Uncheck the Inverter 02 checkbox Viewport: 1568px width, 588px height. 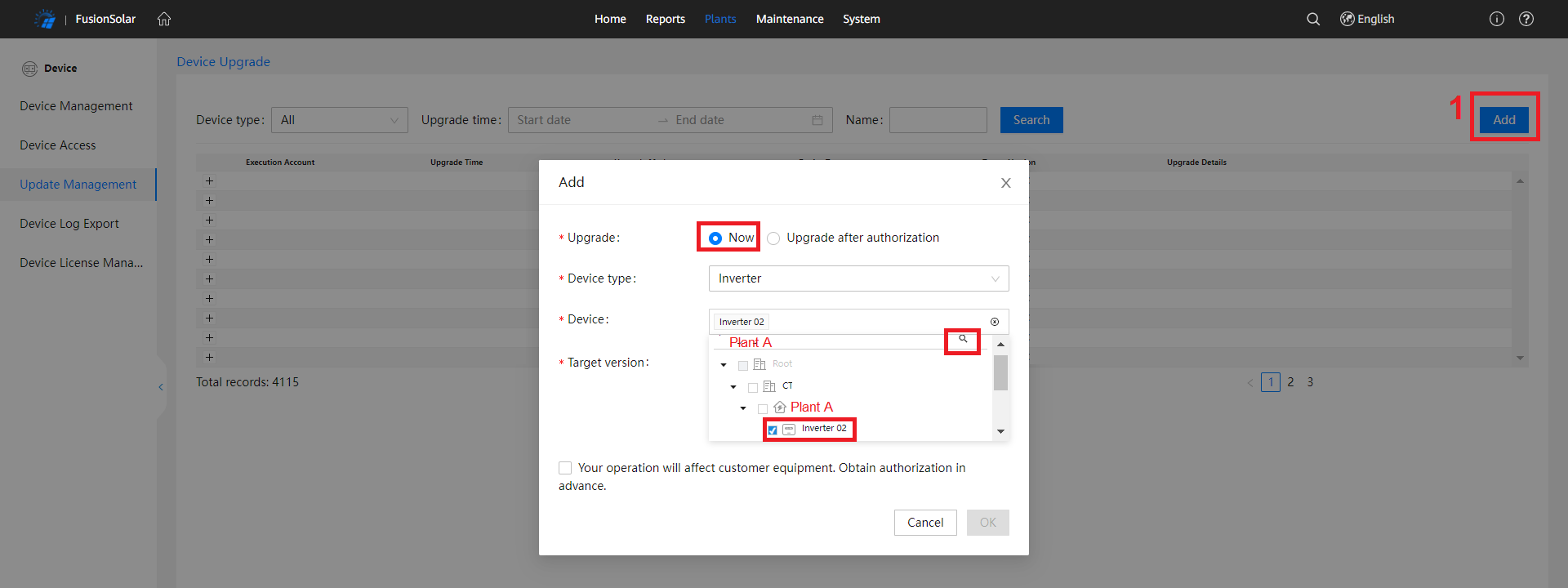773,430
